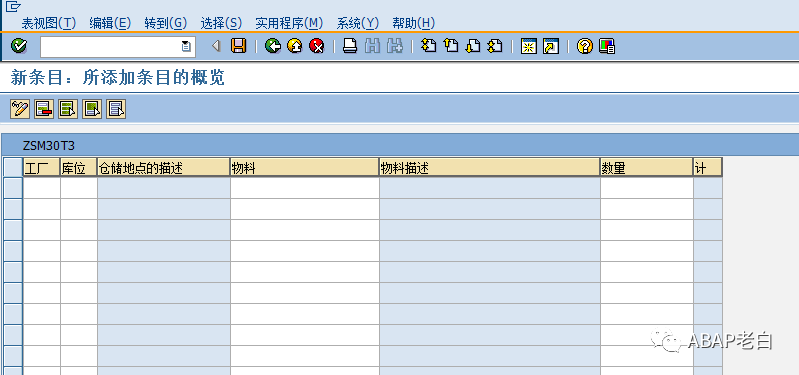The height and width of the screenshot is (375, 799).
Task: Select the second table row via its selector
Action: click(13, 209)
